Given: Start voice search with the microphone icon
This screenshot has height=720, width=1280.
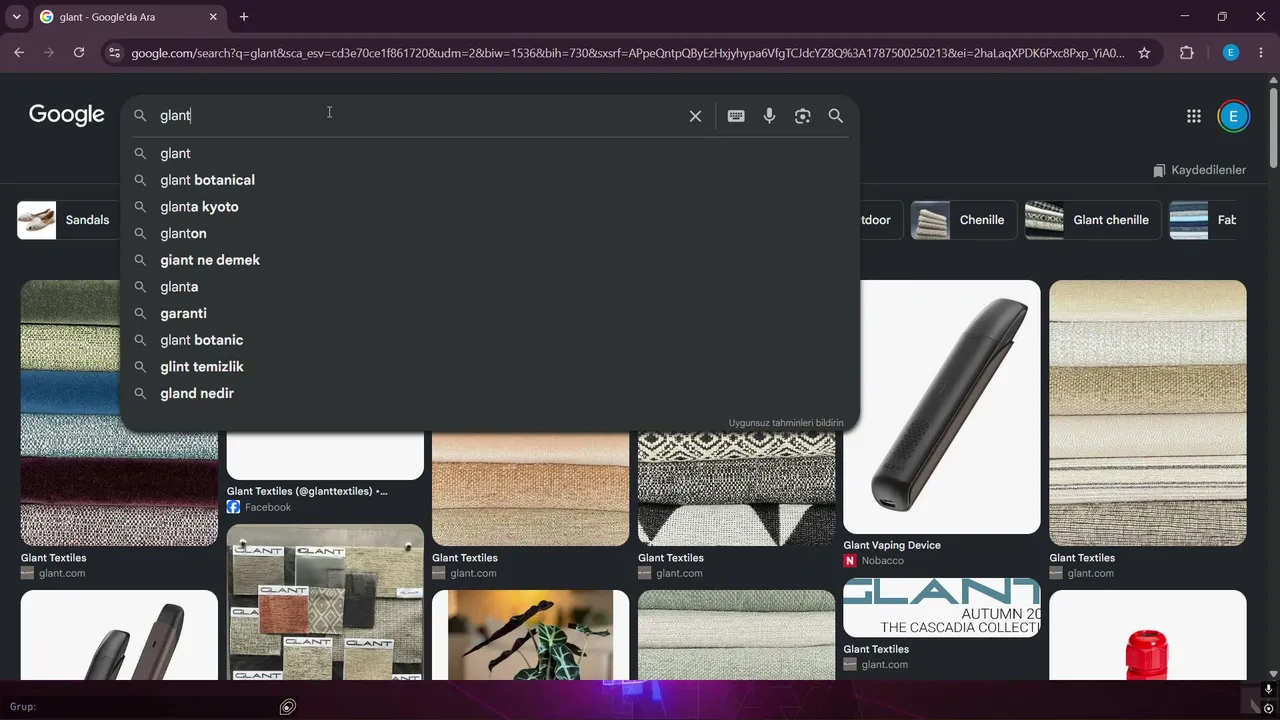Looking at the screenshot, I should [769, 116].
